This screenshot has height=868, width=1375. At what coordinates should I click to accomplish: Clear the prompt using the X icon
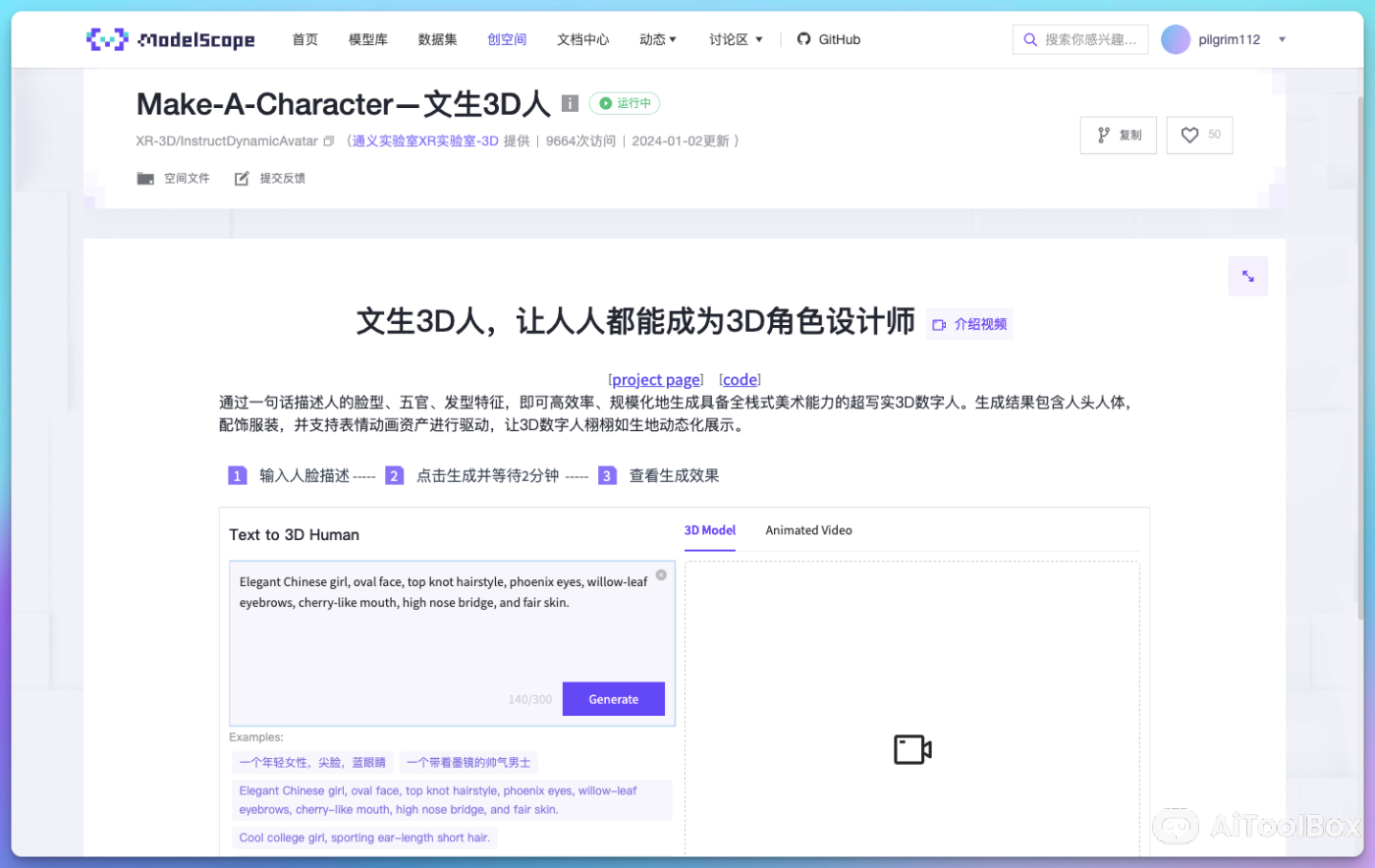(661, 574)
